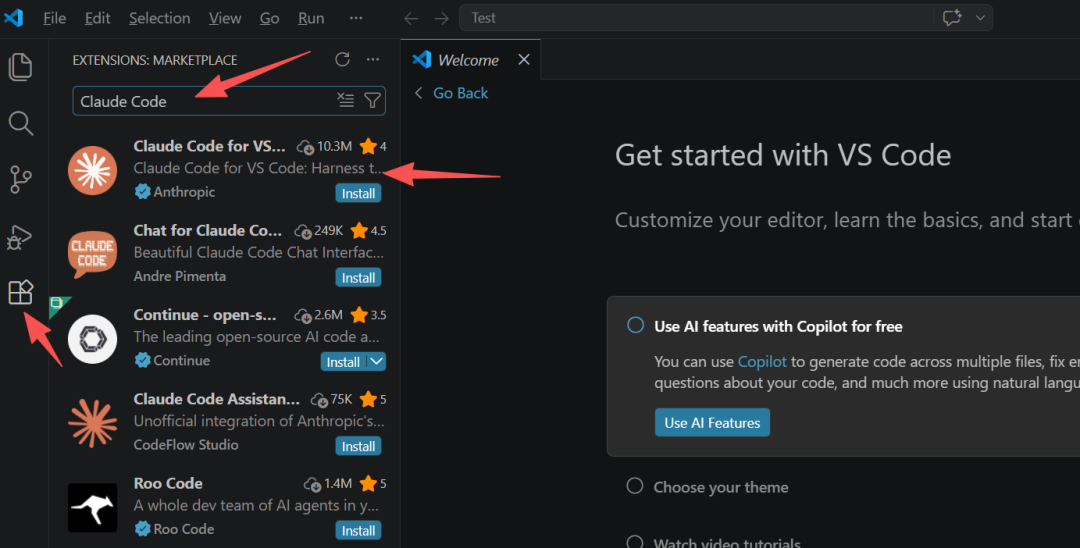Open additional menu items via the ellipsis

point(355,18)
